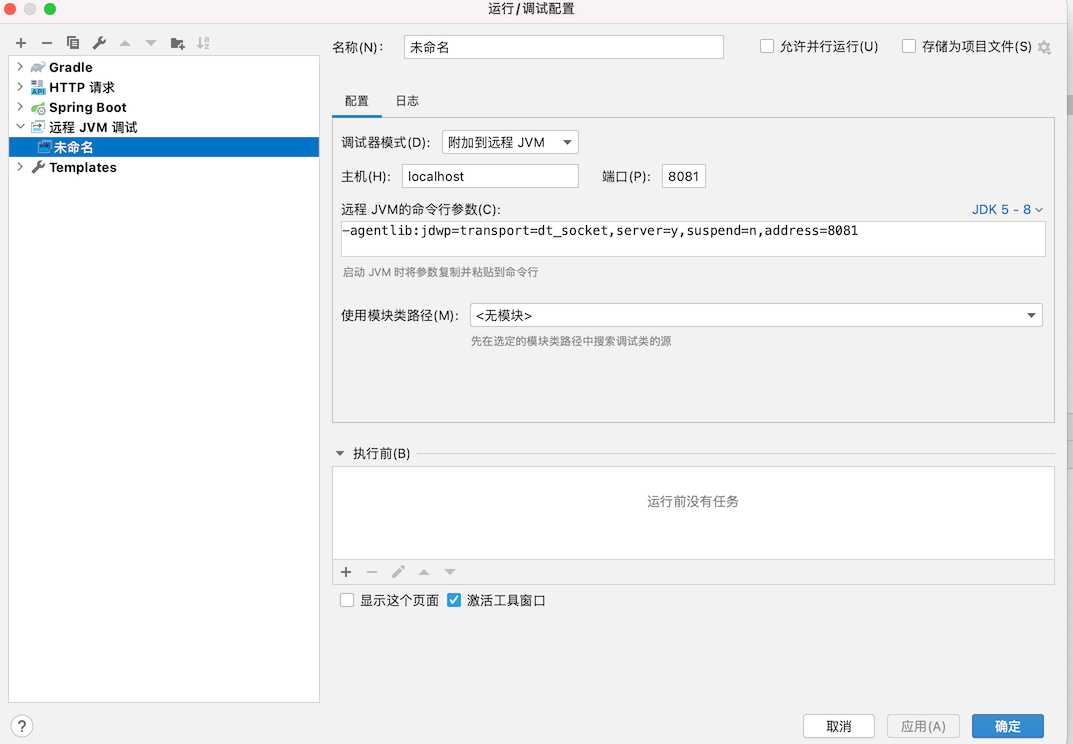Click the copy configuration icon
The image size is (1073, 744).
pos(73,43)
